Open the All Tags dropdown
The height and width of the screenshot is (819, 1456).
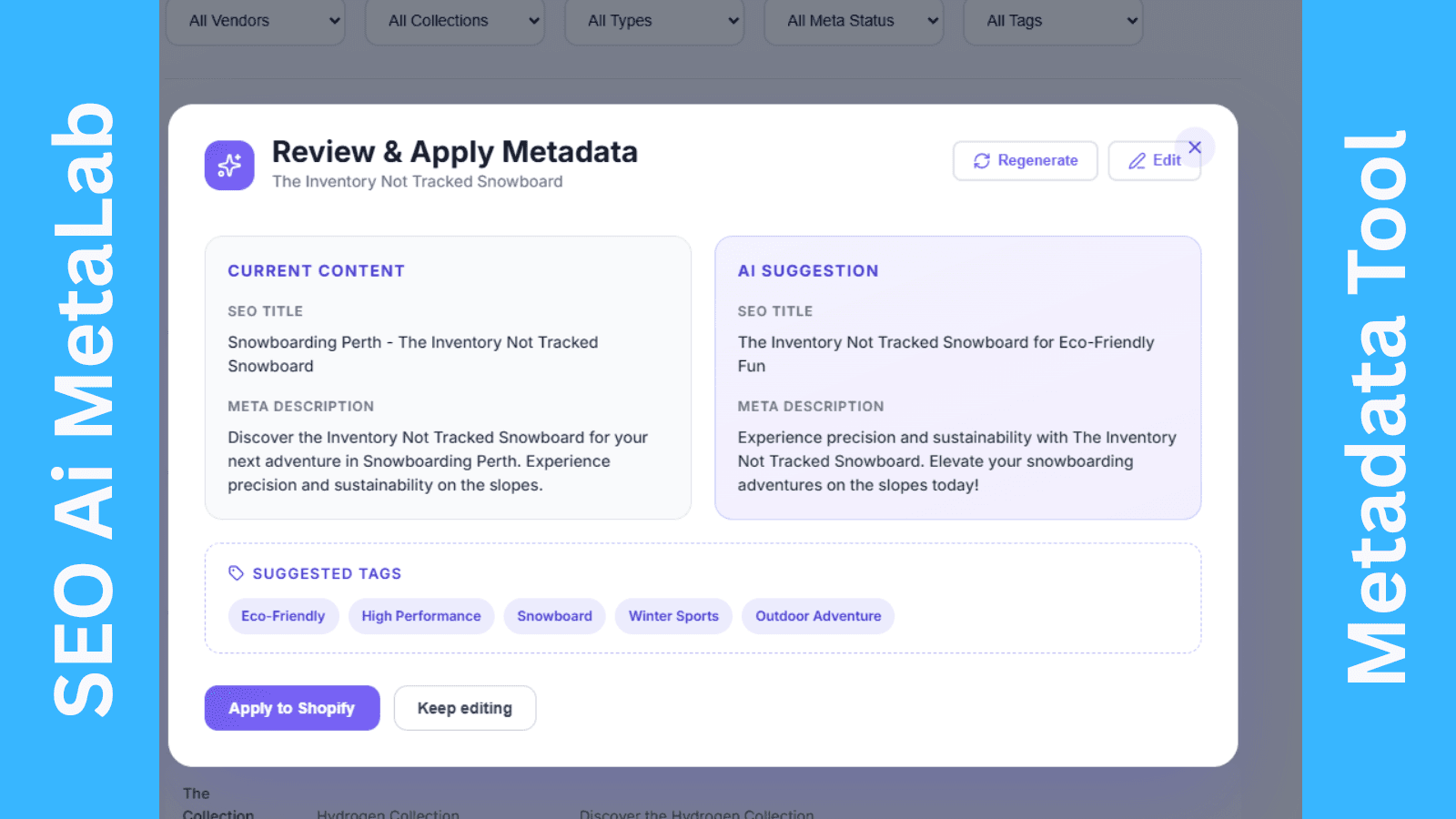pyautogui.click(x=1052, y=21)
